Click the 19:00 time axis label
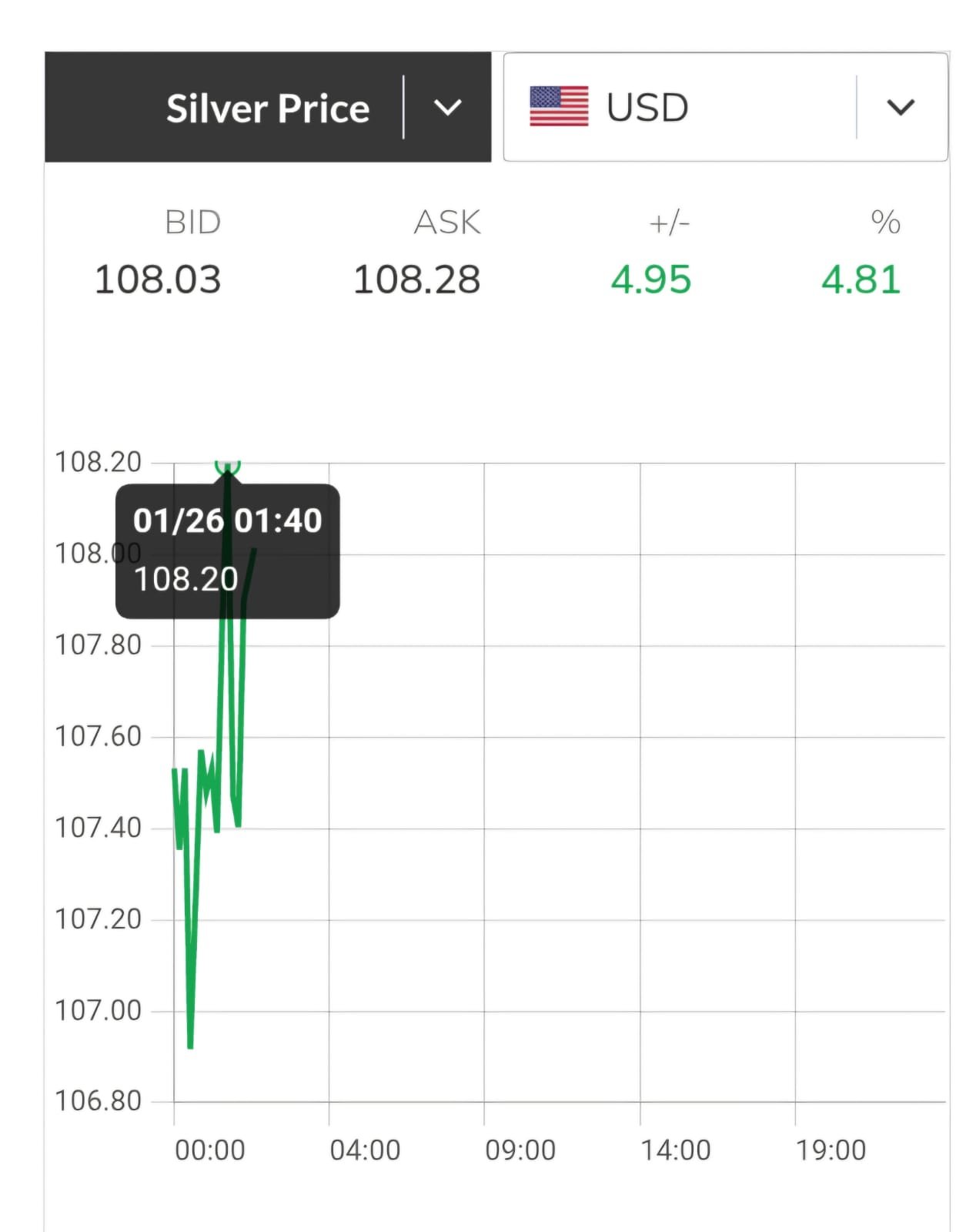 click(x=831, y=1150)
